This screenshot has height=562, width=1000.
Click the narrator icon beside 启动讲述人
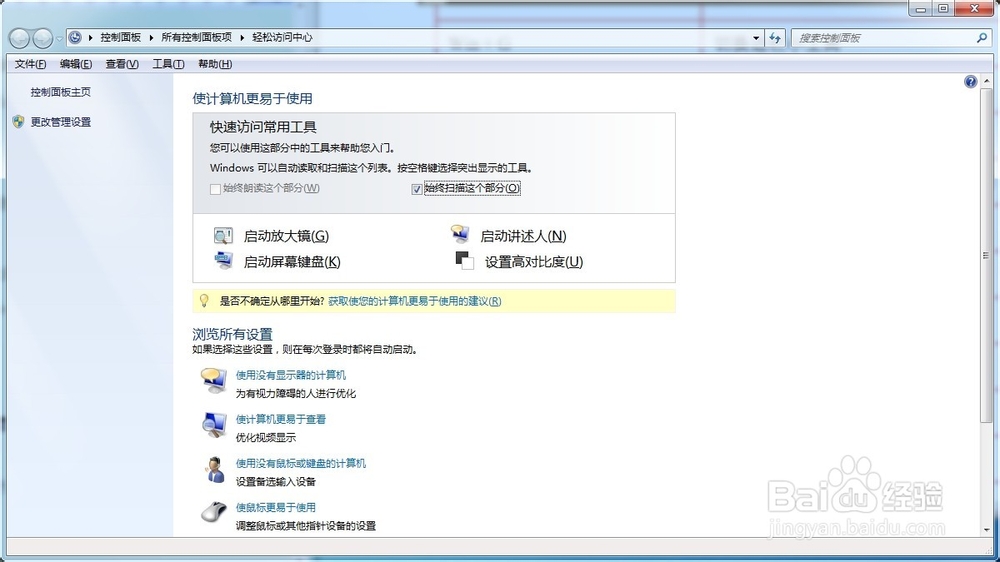(460, 234)
